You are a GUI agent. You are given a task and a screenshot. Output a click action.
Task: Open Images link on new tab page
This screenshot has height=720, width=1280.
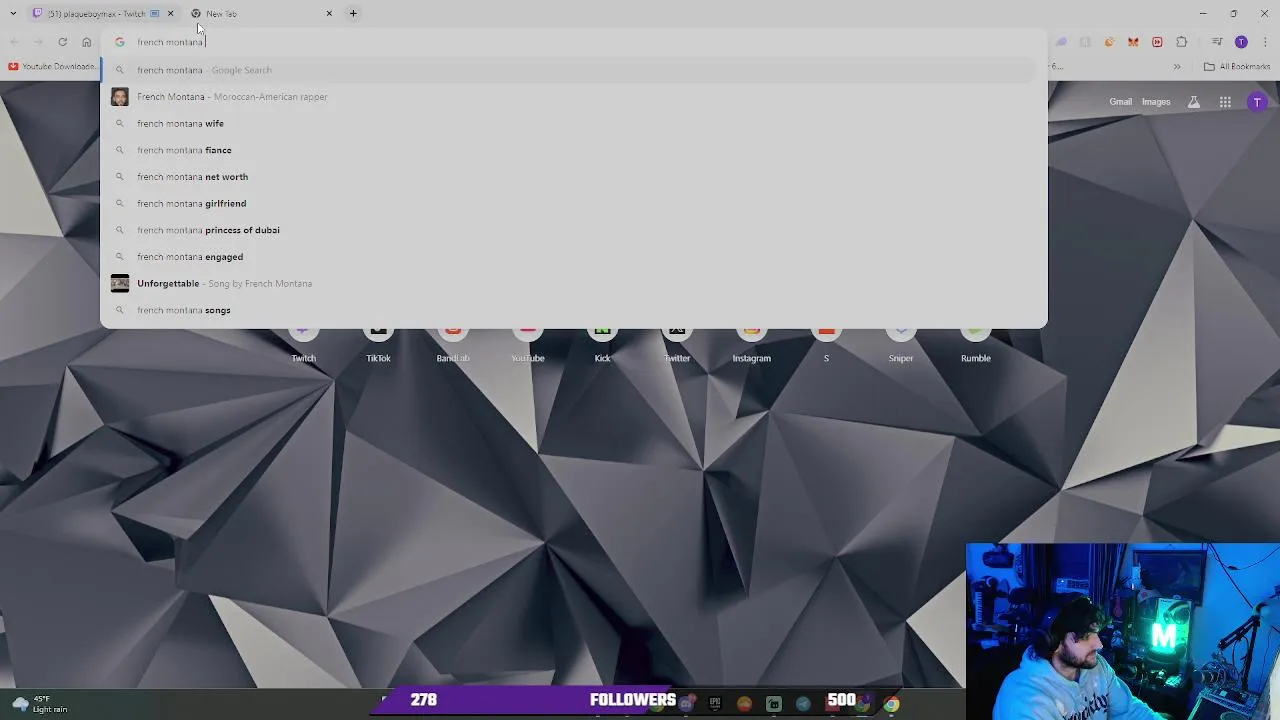pyautogui.click(x=1156, y=102)
